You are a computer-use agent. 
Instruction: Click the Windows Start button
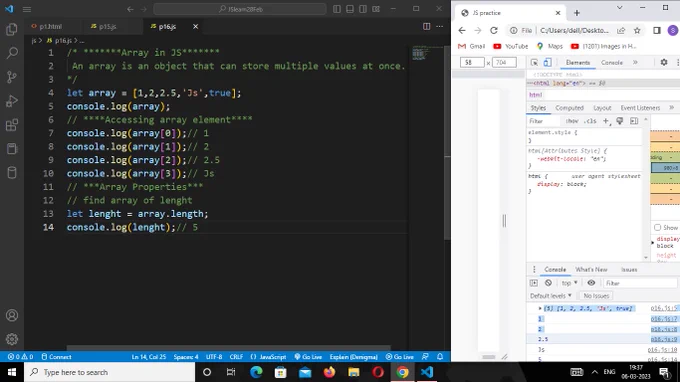click(12, 372)
